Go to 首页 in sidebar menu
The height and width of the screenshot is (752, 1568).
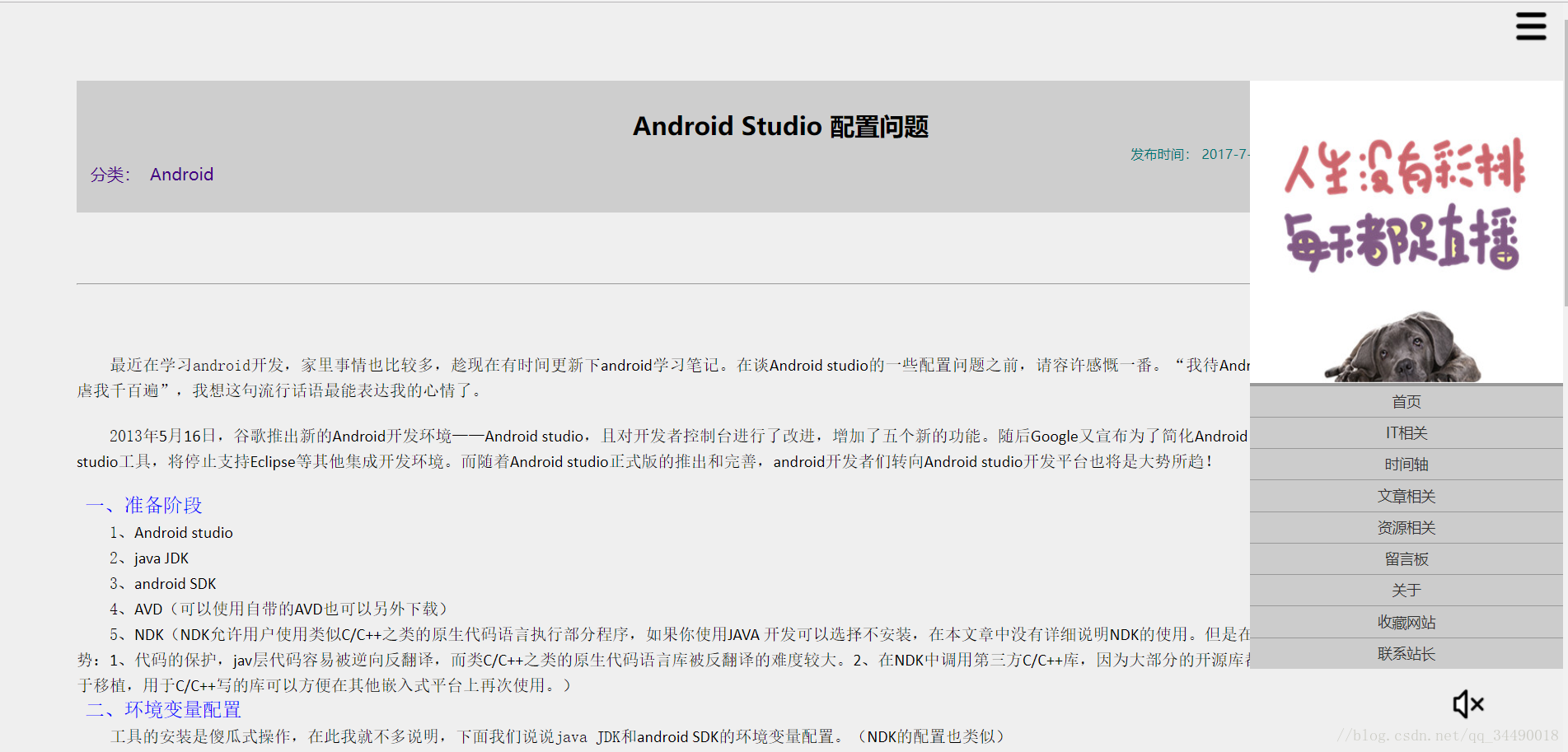[x=1407, y=402]
